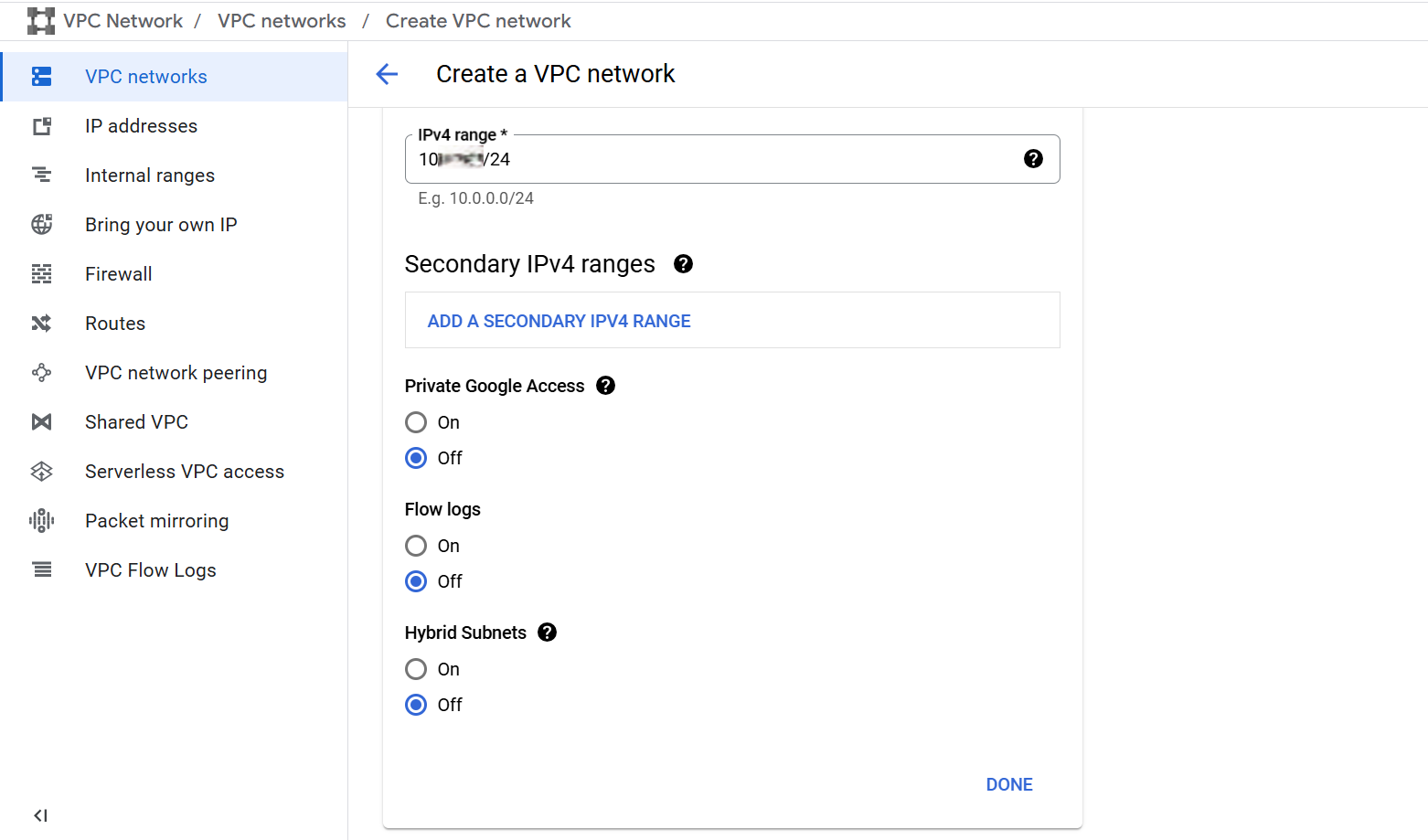Viewport: 1428px width, 840px height.
Task: Enable Flow logs with On radio
Action: coord(416,546)
